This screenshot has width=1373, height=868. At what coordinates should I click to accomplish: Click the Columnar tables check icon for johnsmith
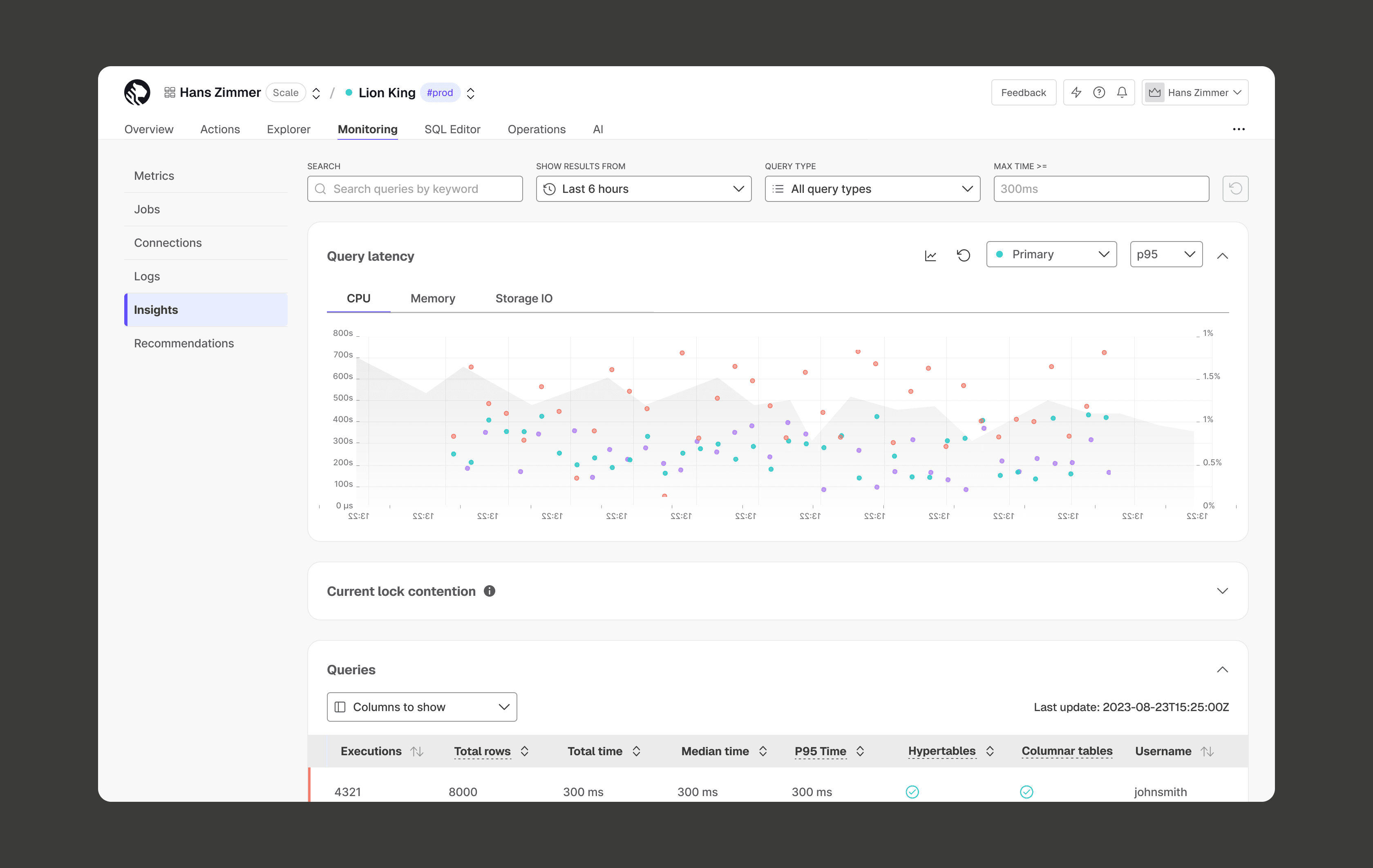1026,792
